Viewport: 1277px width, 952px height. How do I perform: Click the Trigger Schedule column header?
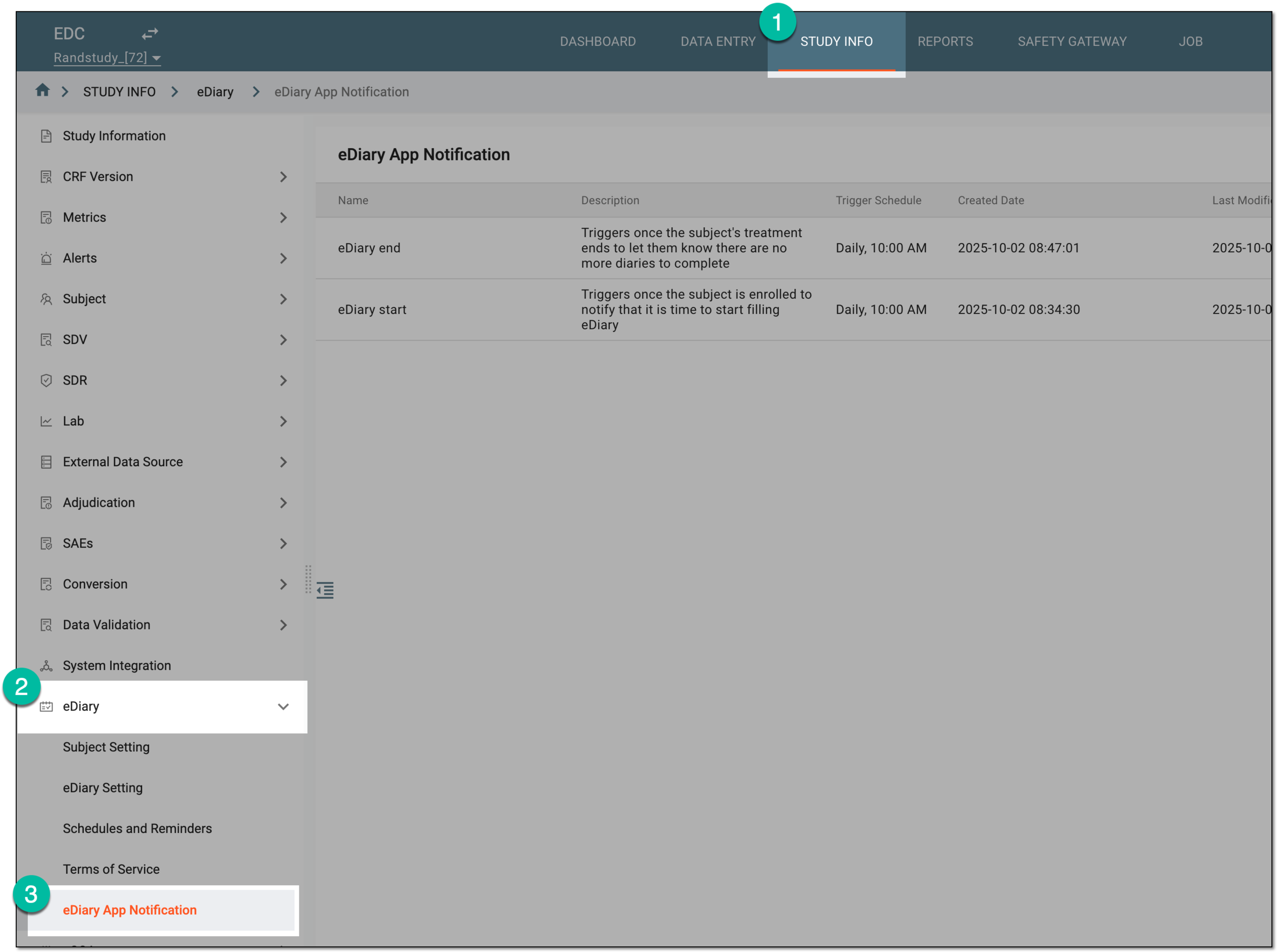[878, 201]
